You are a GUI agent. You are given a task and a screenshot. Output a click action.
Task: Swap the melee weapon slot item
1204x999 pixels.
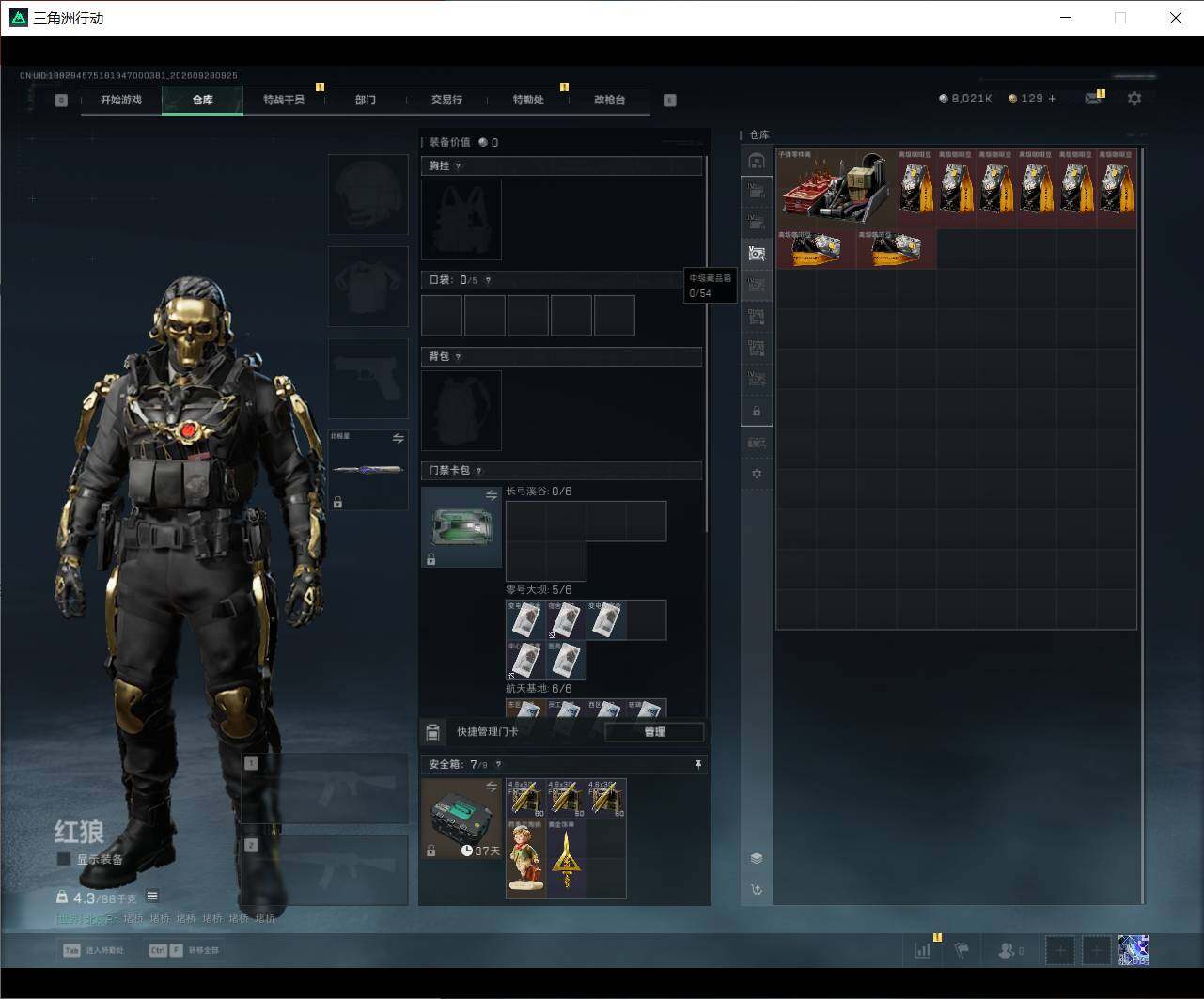(x=399, y=439)
